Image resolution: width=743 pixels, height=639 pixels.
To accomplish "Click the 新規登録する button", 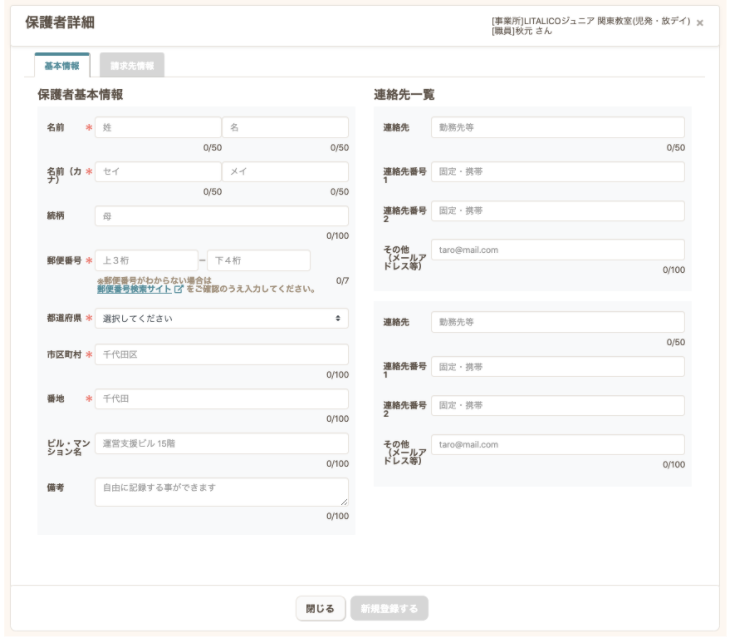I will tap(390, 608).
